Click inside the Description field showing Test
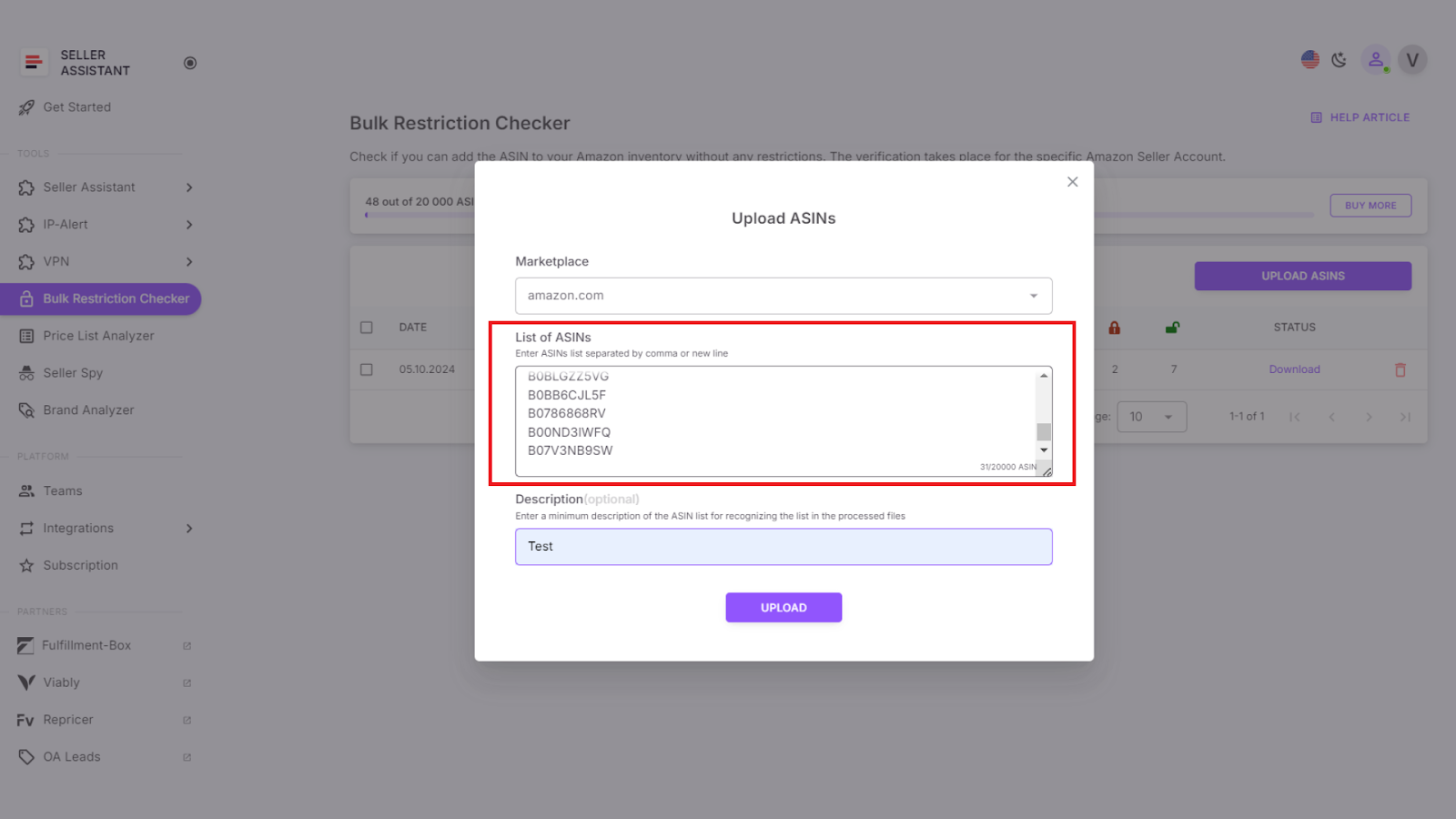This screenshot has width=1456, height=819. [x=783, y=546]
